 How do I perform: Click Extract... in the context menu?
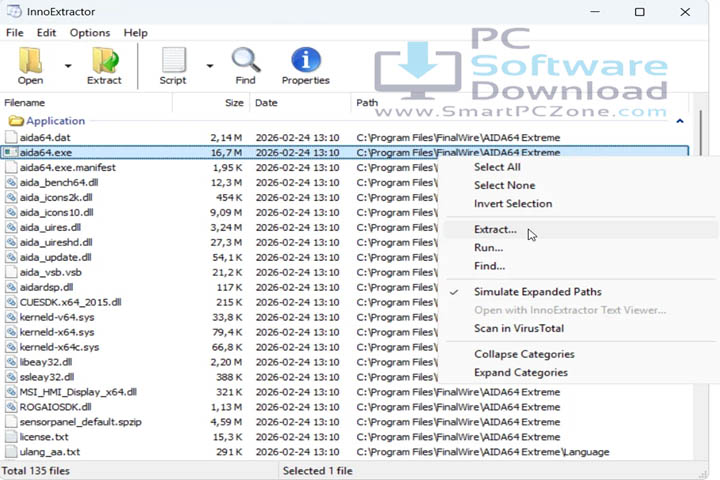[495, 229]
